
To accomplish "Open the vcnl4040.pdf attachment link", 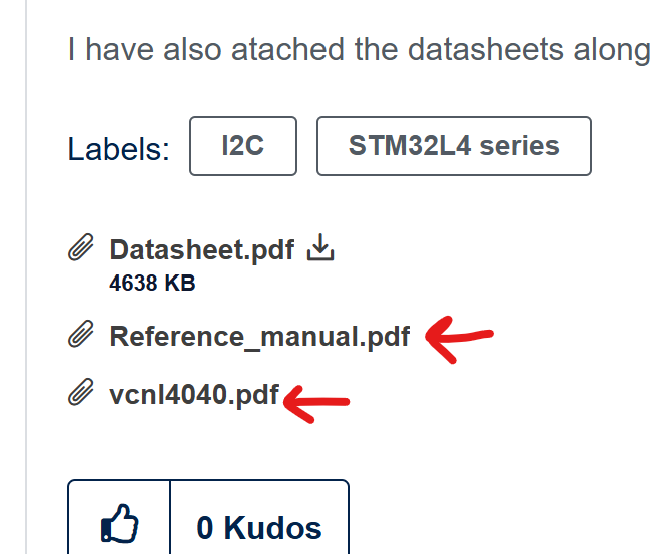I will [x=193, y=395].
